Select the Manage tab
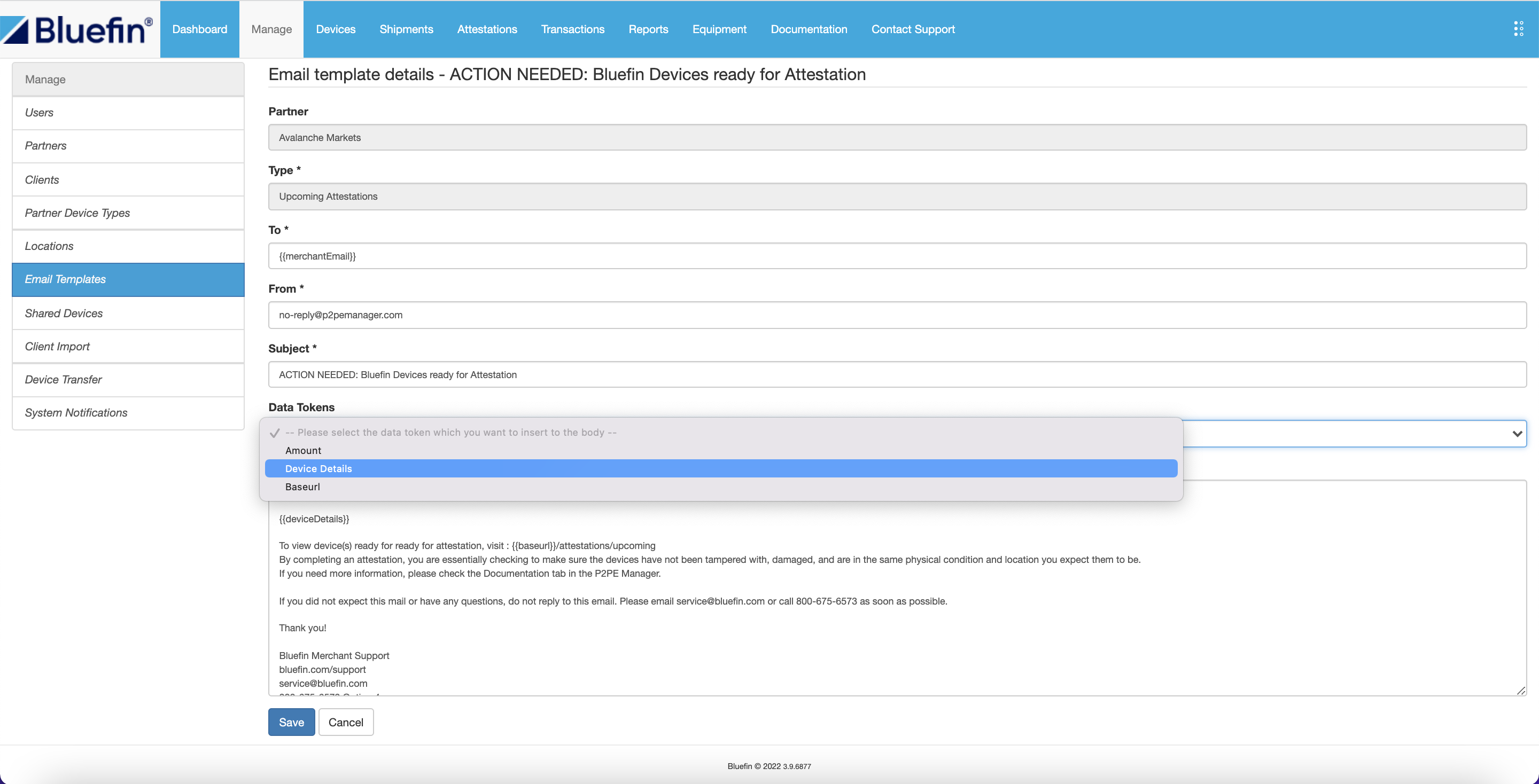This screenshot has width=1539, height=784. [271, 29]
